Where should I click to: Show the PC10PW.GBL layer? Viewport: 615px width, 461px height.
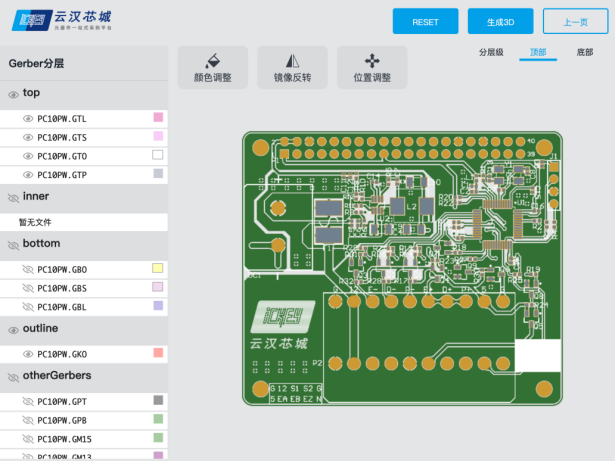point(28,307)
